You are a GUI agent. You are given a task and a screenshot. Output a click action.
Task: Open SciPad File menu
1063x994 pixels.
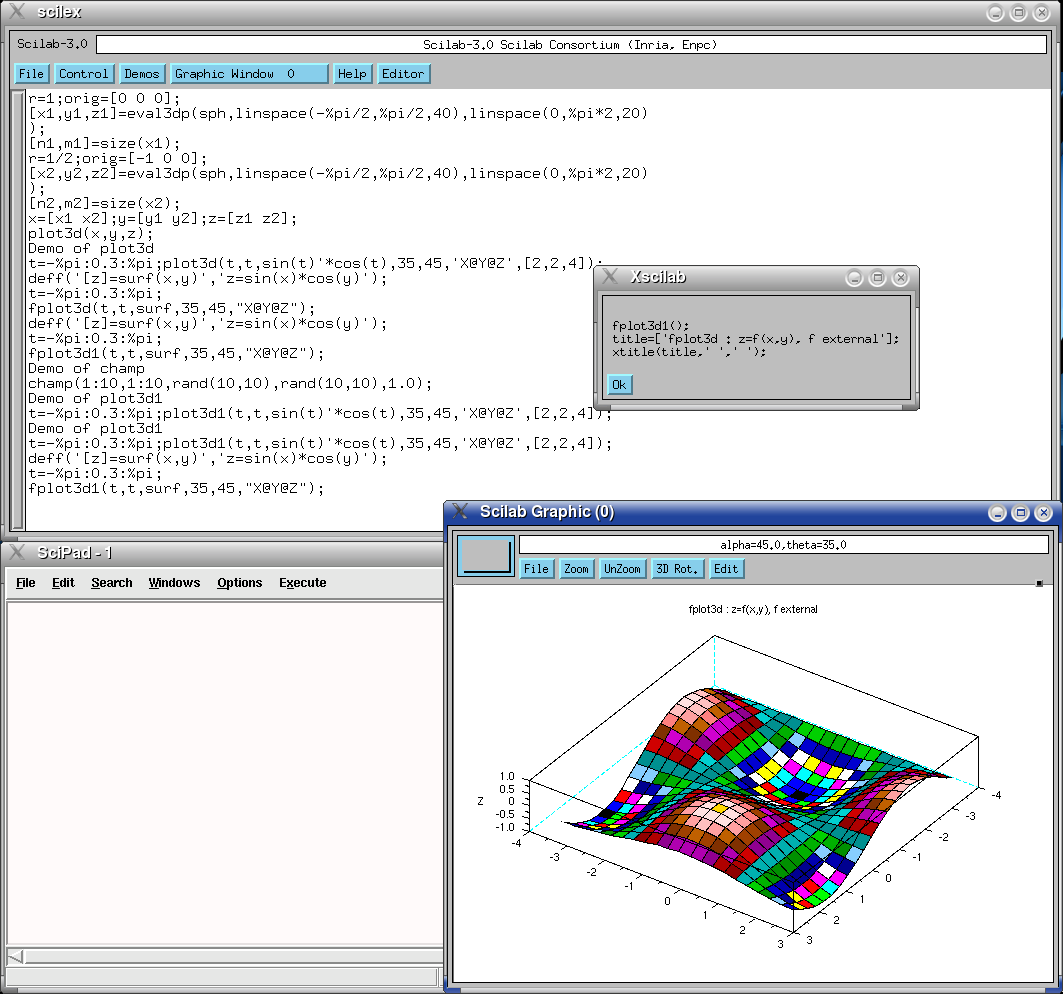click(26, 582)
